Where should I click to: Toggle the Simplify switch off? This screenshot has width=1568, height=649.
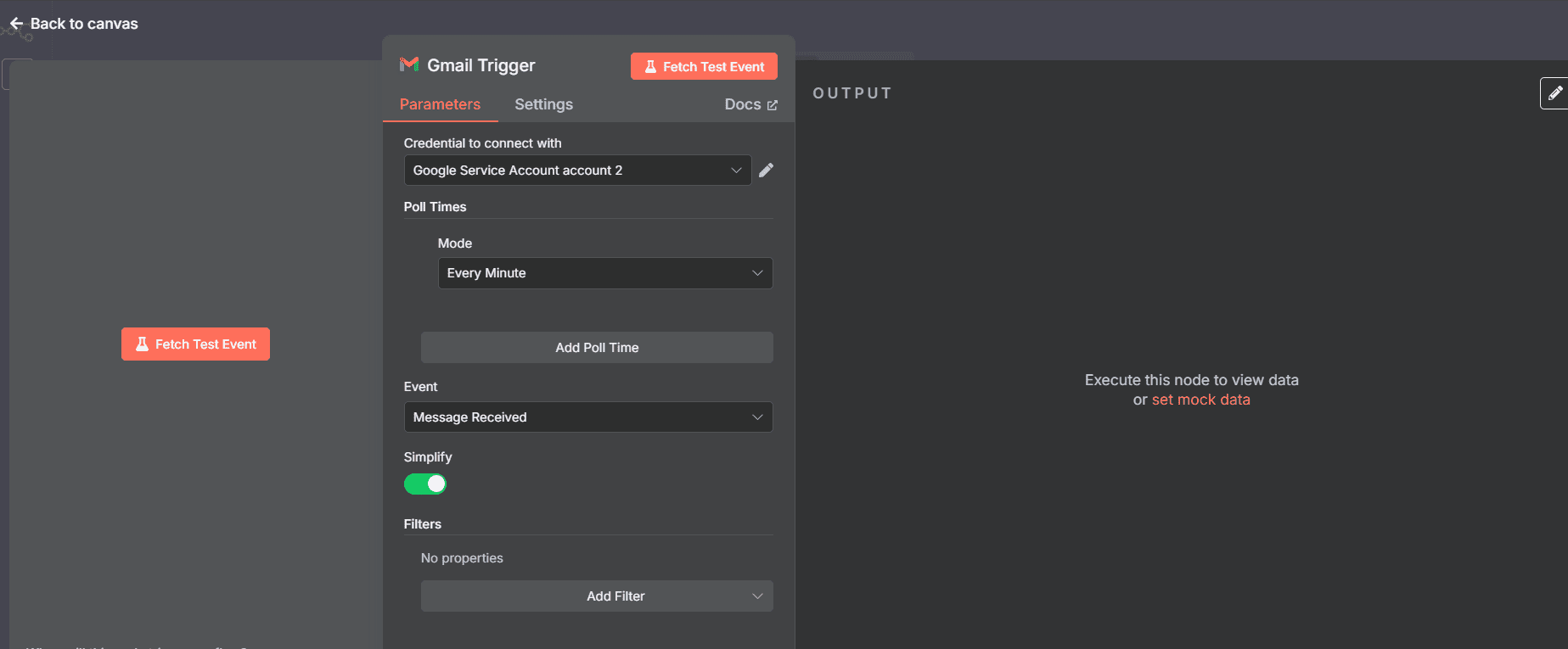coord(425,484)
